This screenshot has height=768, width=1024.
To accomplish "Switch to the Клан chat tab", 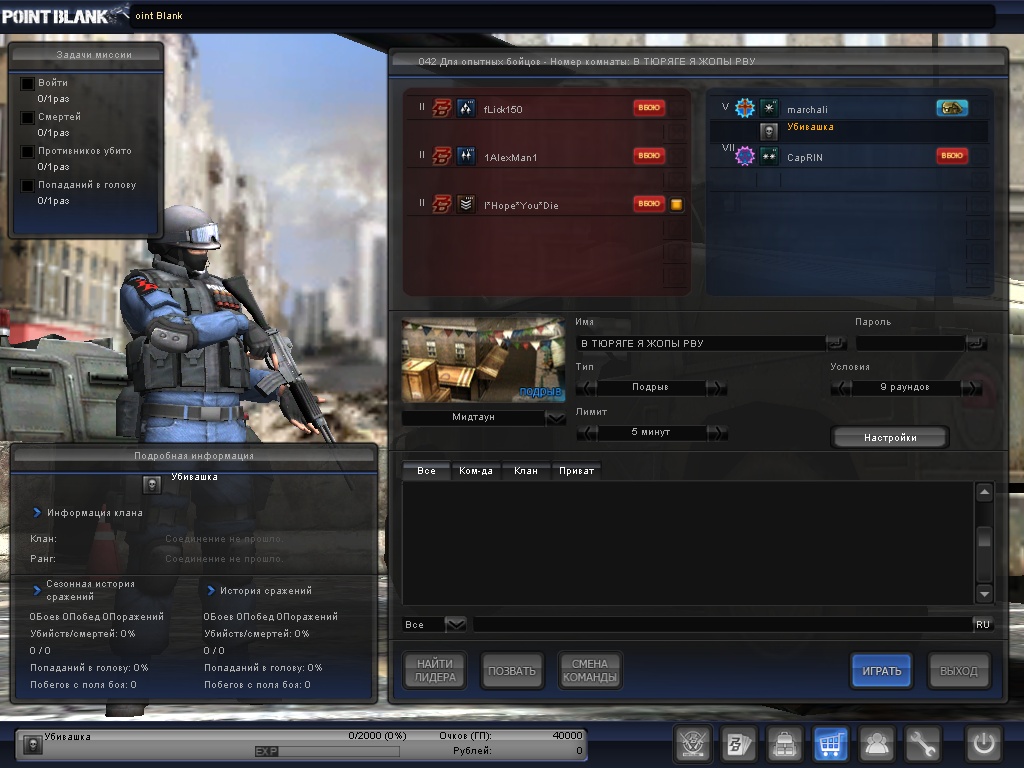I will [x=525, y=470].
